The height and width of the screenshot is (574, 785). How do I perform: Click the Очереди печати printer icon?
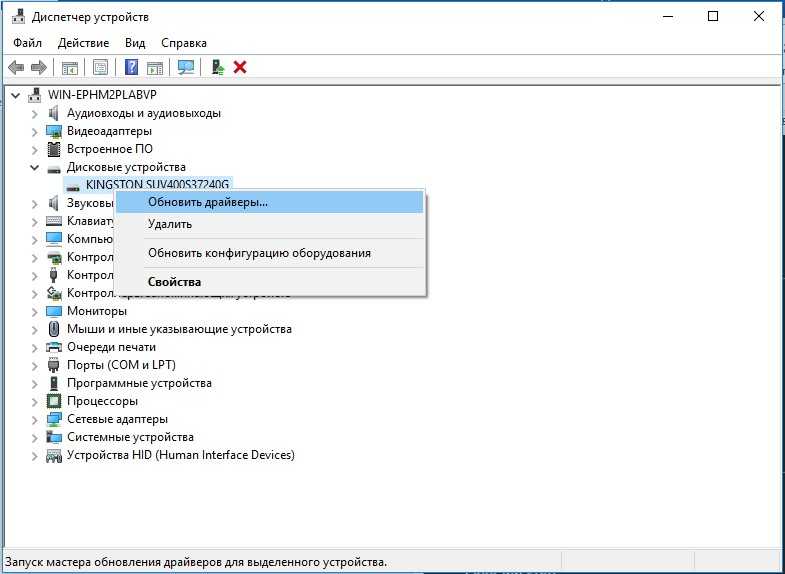point(54,347)
